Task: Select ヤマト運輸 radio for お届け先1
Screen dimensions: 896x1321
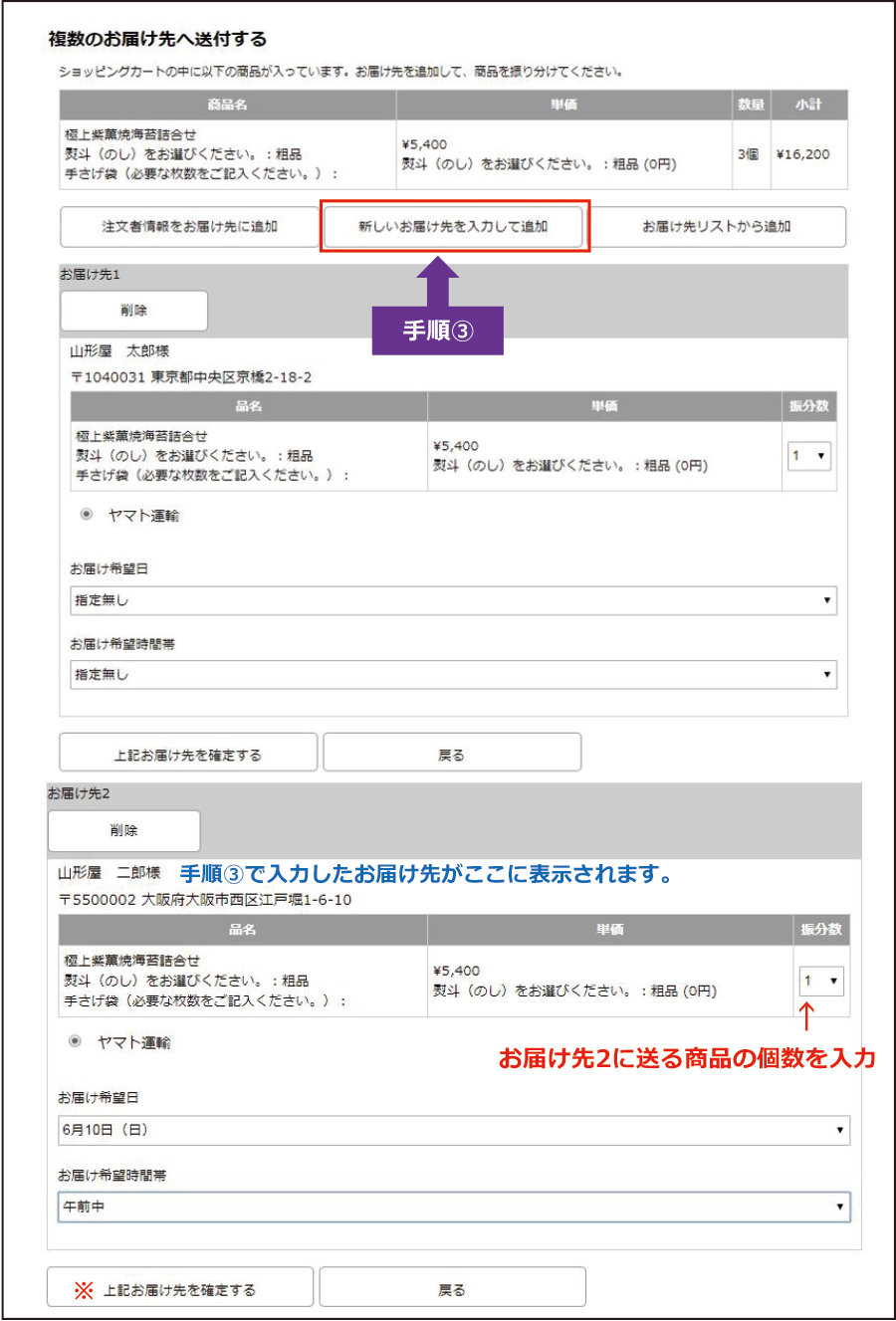Action: 87,515
